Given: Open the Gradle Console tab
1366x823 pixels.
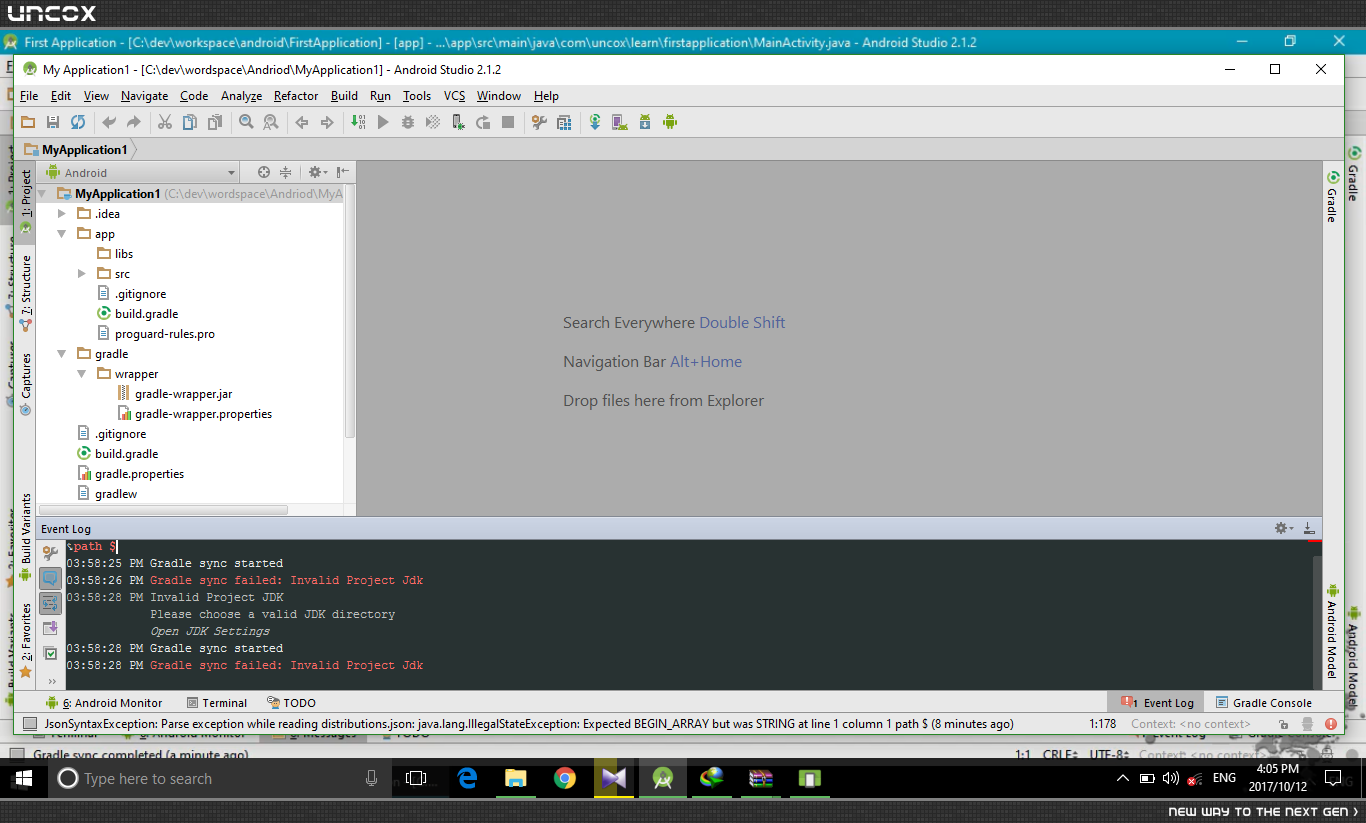Looking at the screenshot, I should pos(1263,703).
